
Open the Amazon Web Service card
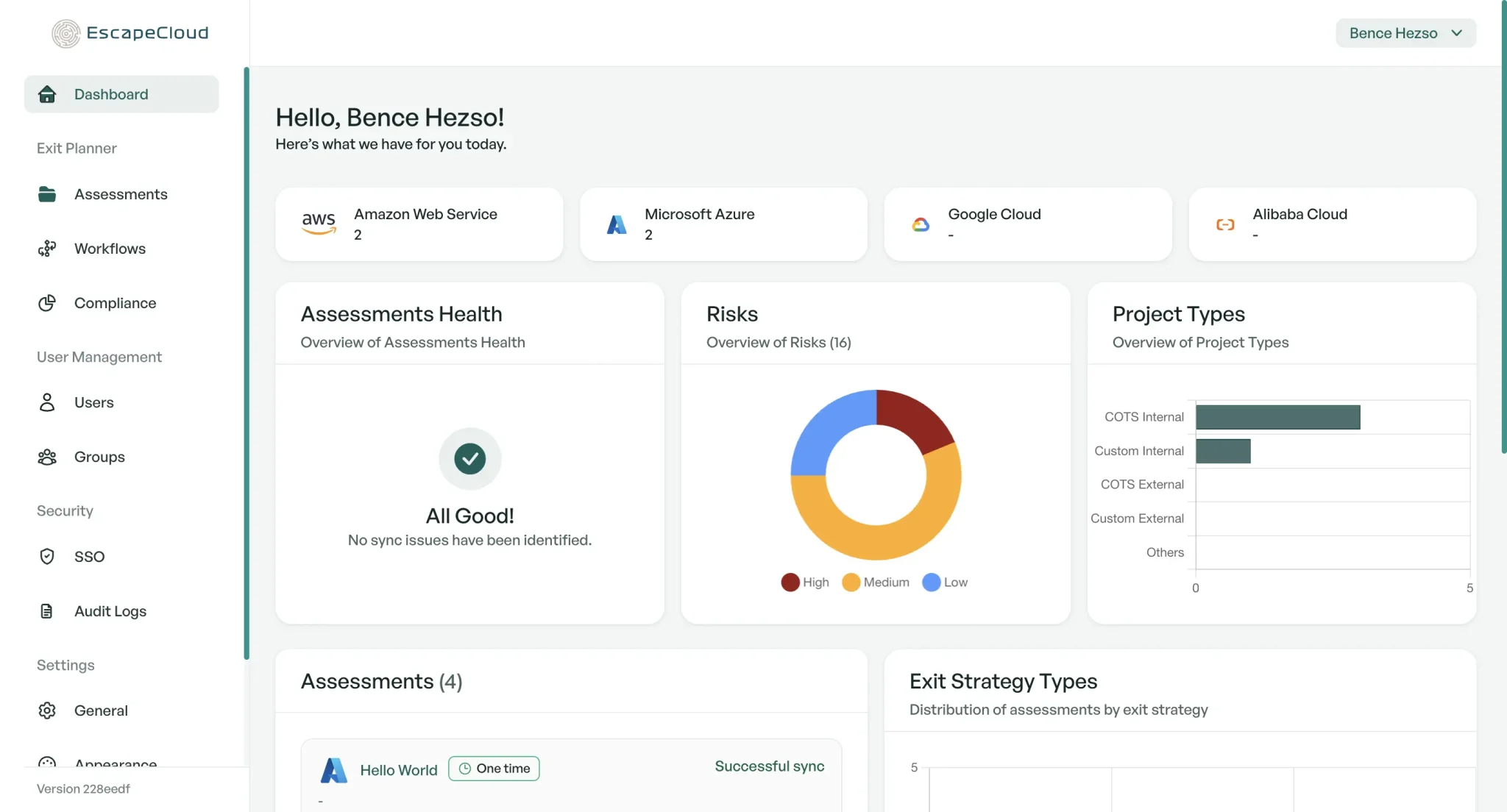419,224
